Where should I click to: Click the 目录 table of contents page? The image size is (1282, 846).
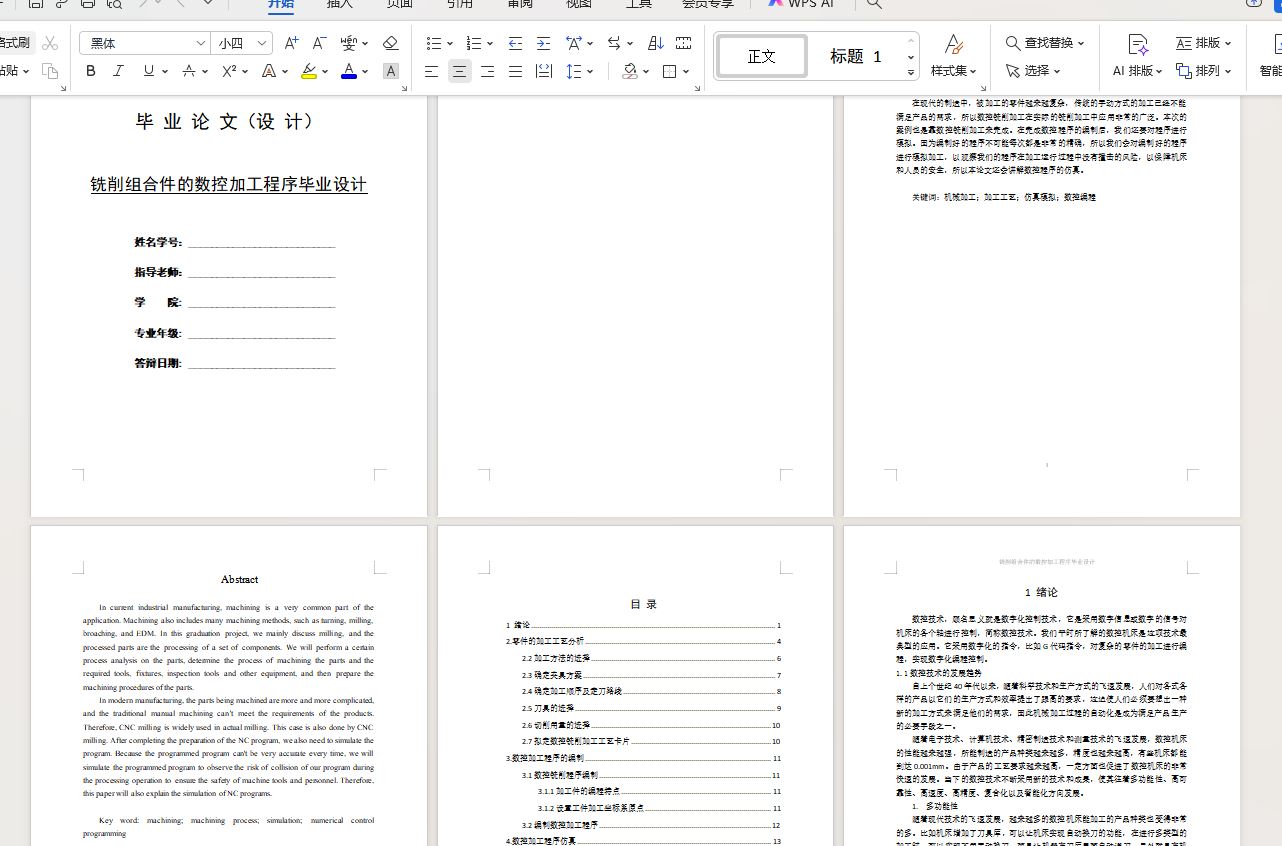click(635, 686)
